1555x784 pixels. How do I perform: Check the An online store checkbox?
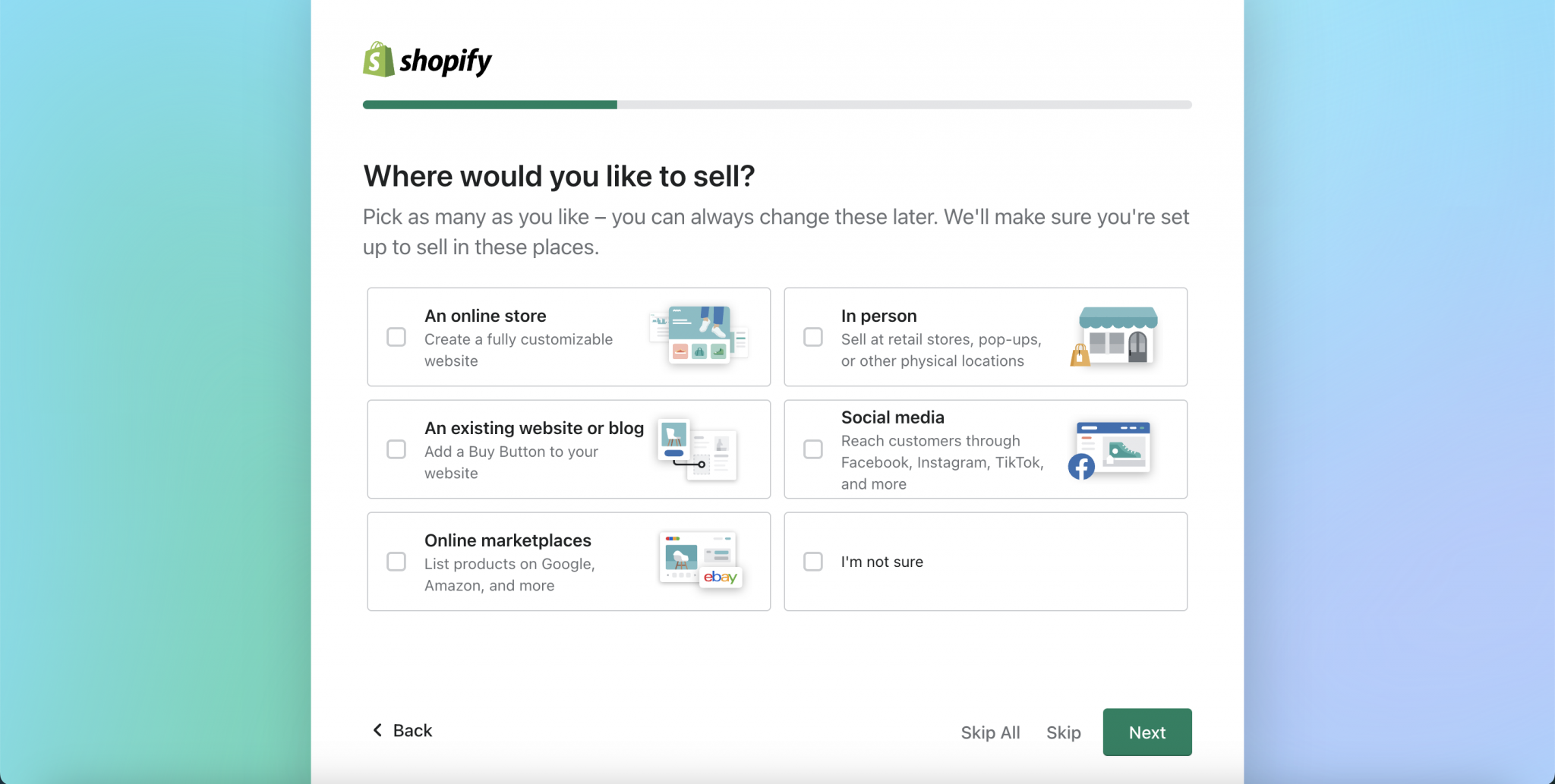tap(396, 337)
